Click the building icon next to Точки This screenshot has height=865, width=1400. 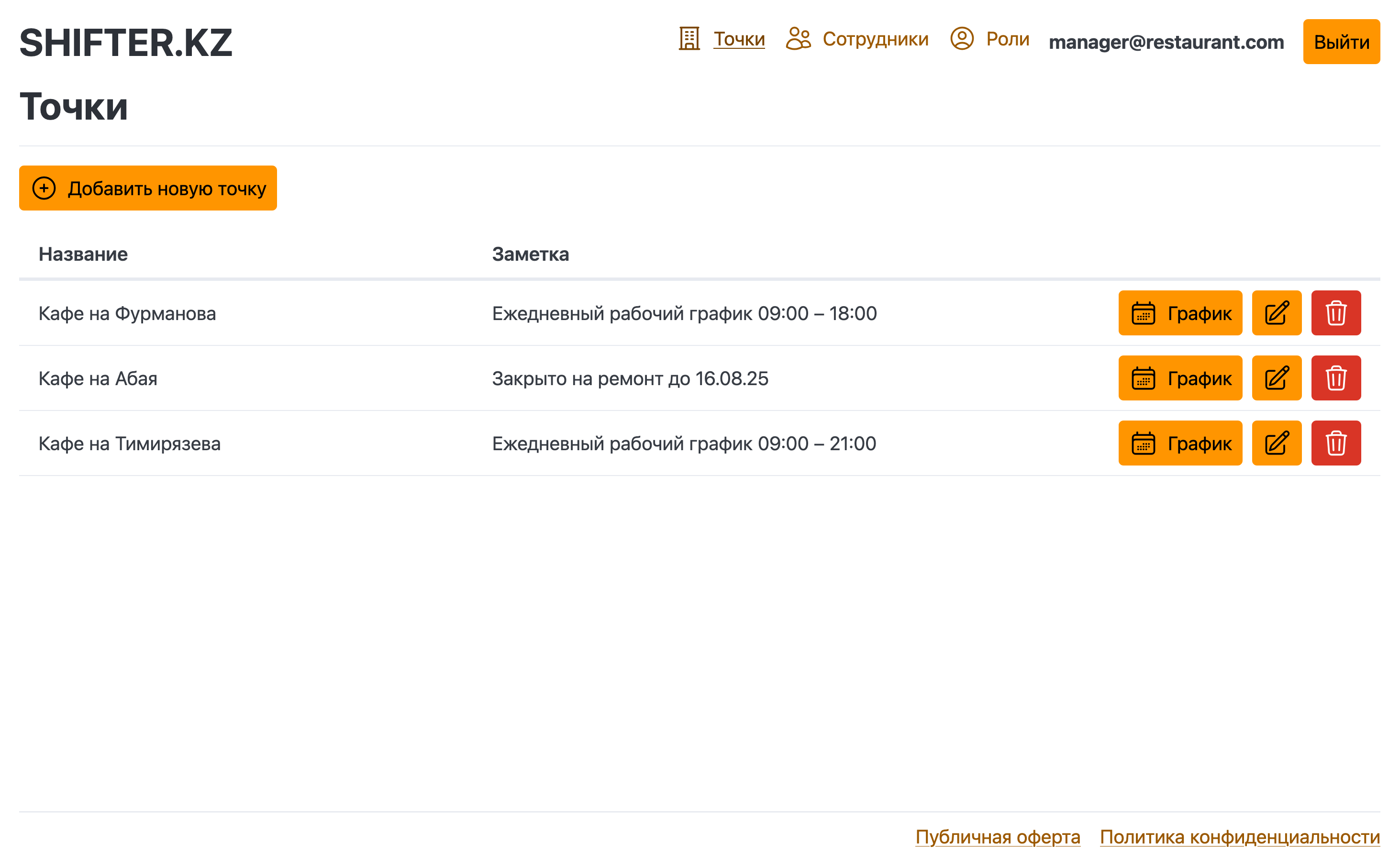pos(689,39)
